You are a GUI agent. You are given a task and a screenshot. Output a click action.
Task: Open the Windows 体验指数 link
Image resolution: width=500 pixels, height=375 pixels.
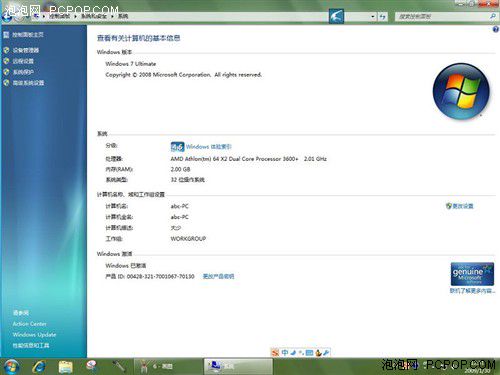pyautogui.click(x=209, y=147)
